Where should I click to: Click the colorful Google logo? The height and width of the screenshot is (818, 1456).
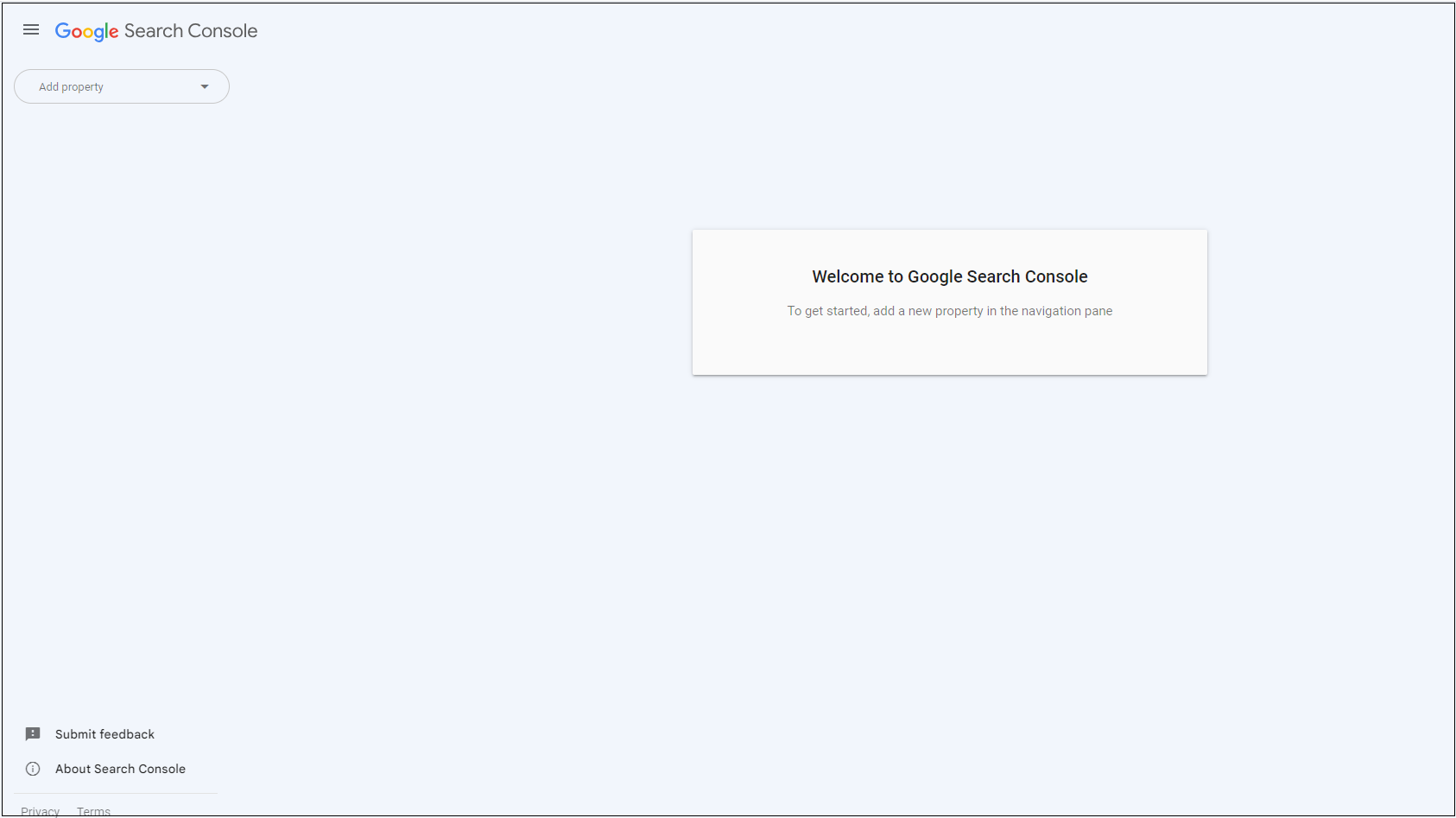[87, 31]
